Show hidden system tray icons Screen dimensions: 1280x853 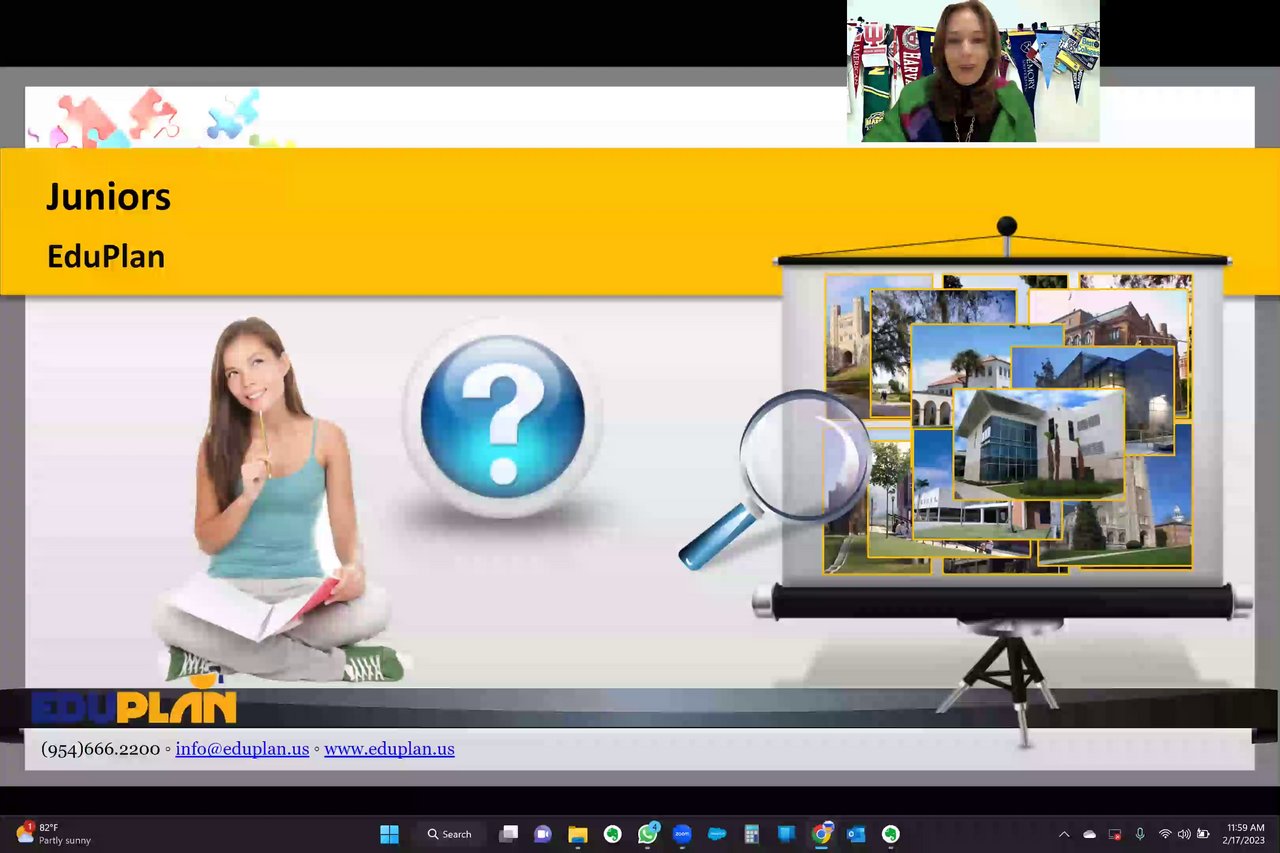[1064, 834]
